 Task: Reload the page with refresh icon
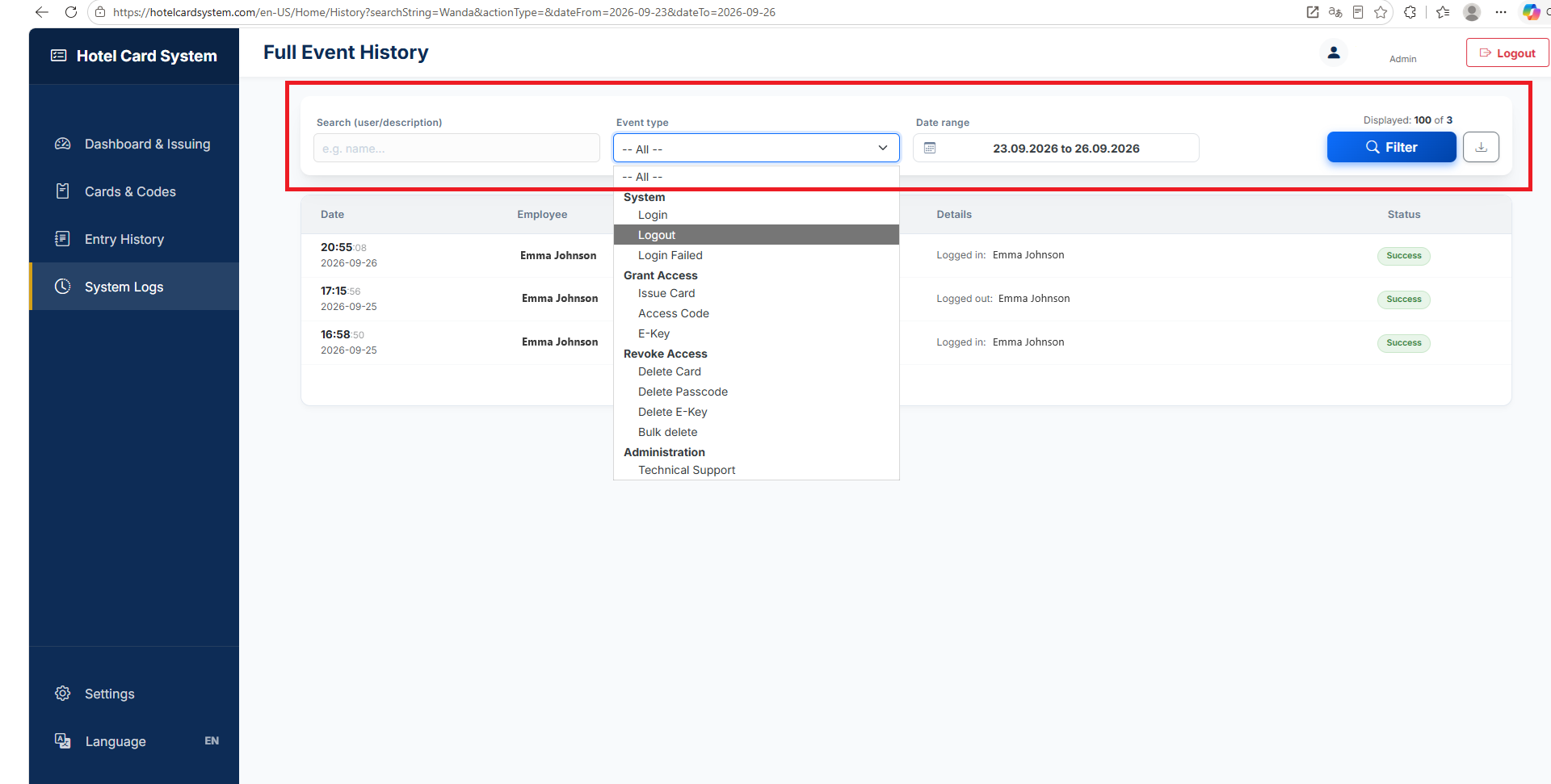tap(71, 12)
